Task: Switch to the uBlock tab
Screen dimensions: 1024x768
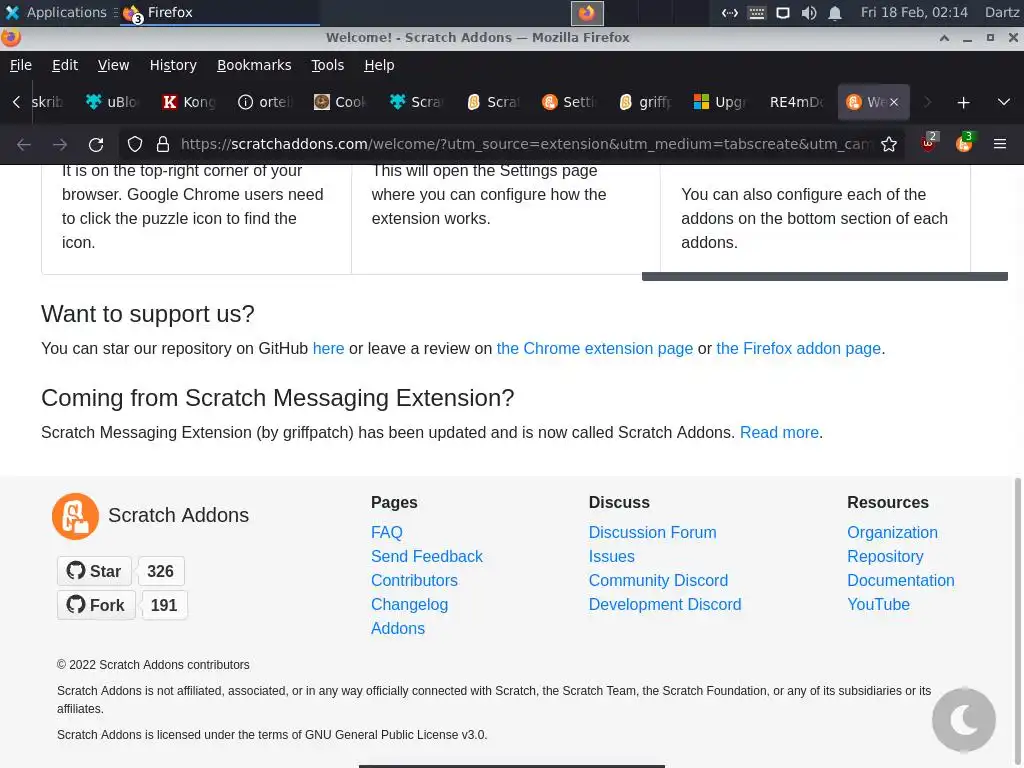Action: pos(112,102)
